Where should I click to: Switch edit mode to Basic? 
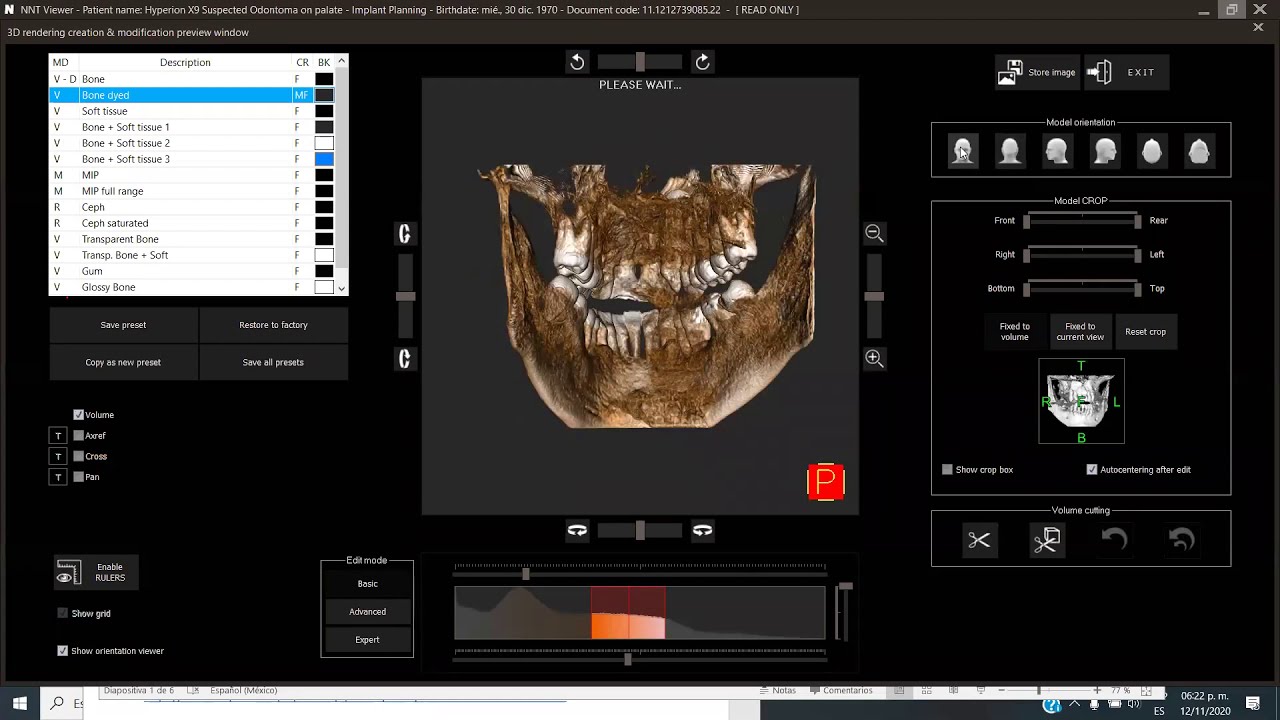tap(367, 584)
